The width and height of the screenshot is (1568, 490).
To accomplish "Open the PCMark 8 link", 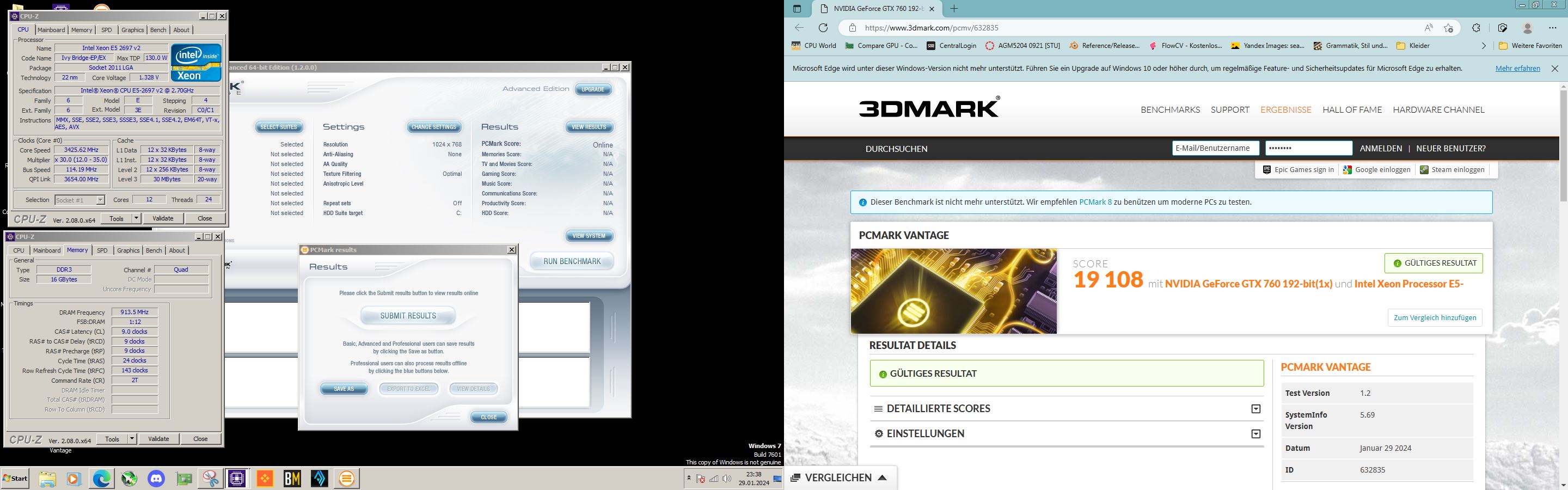I will pyautogui.click(x=1095, y=202).
